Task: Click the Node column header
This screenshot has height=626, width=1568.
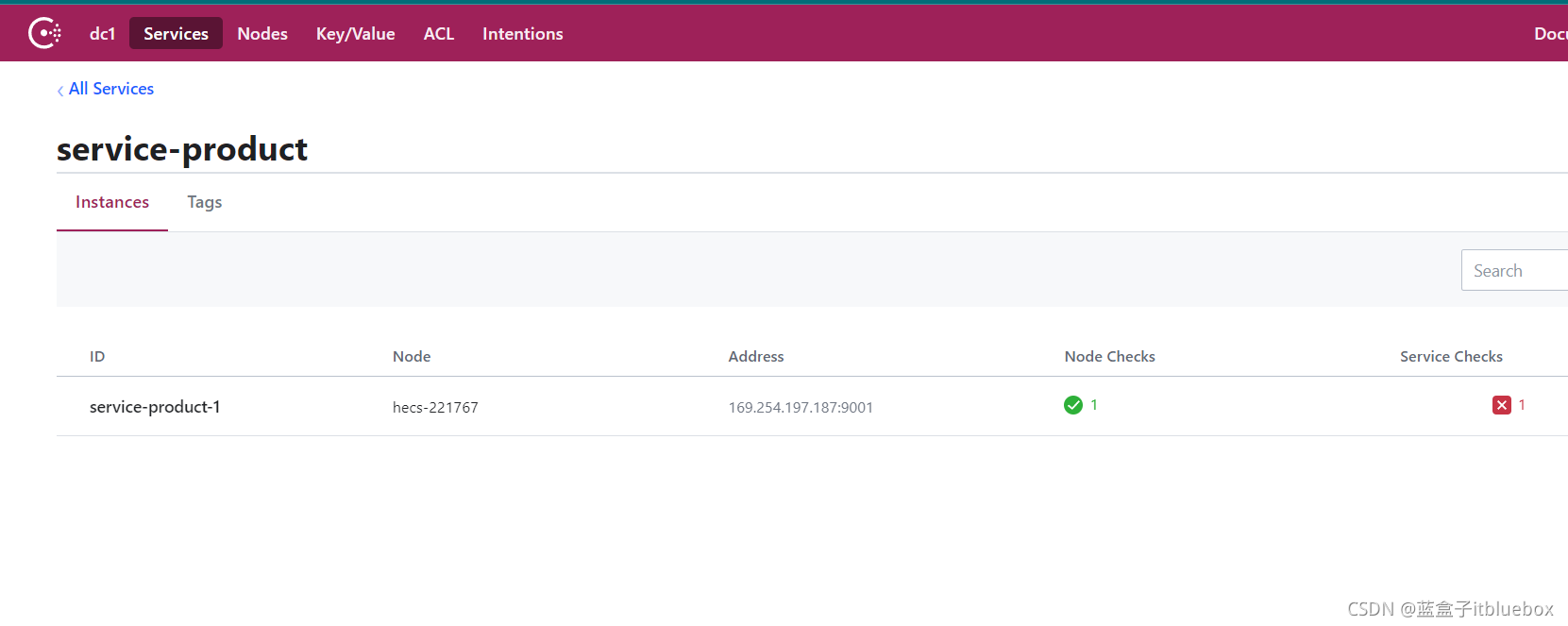Action: point(412,356)
